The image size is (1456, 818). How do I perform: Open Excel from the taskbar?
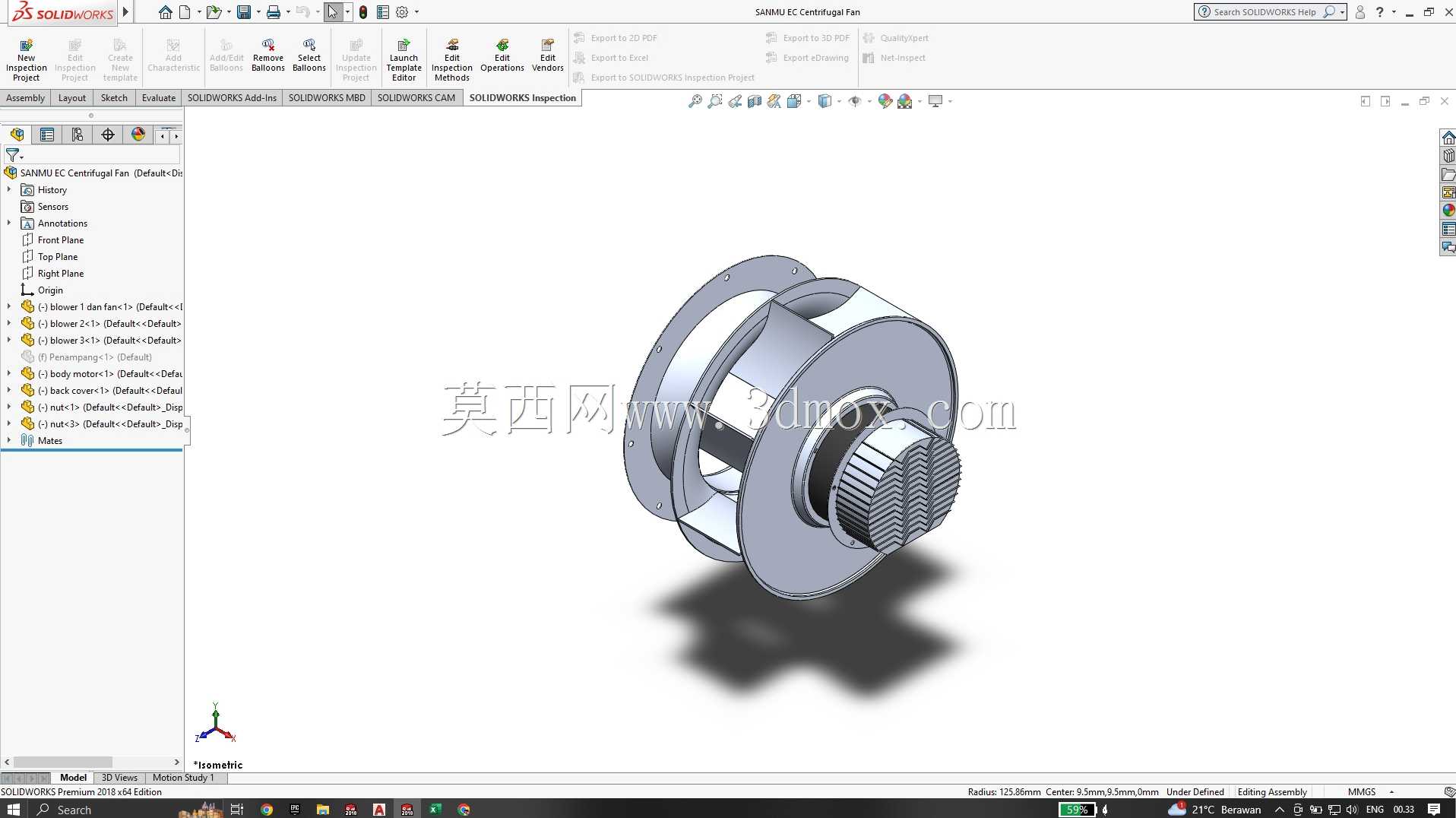435,810
